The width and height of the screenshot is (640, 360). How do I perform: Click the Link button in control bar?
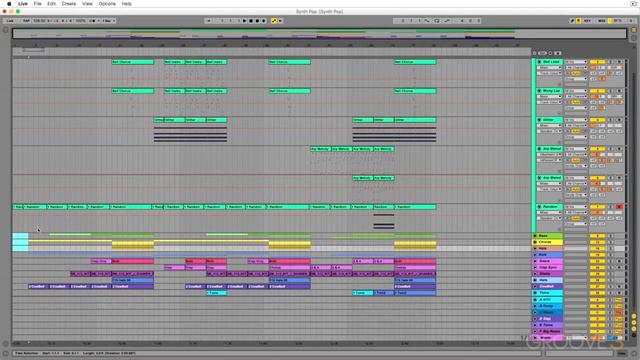point(10,21)
